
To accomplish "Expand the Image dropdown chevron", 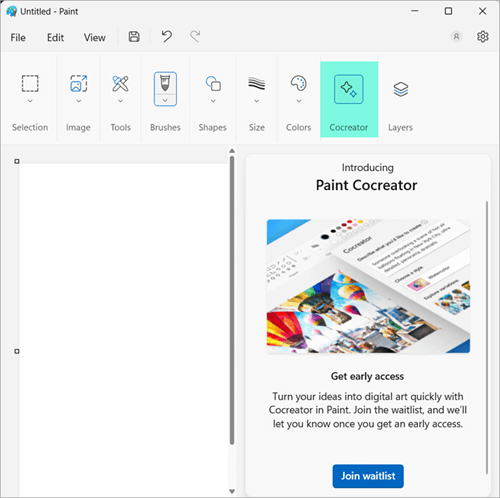I will [79, 101].
